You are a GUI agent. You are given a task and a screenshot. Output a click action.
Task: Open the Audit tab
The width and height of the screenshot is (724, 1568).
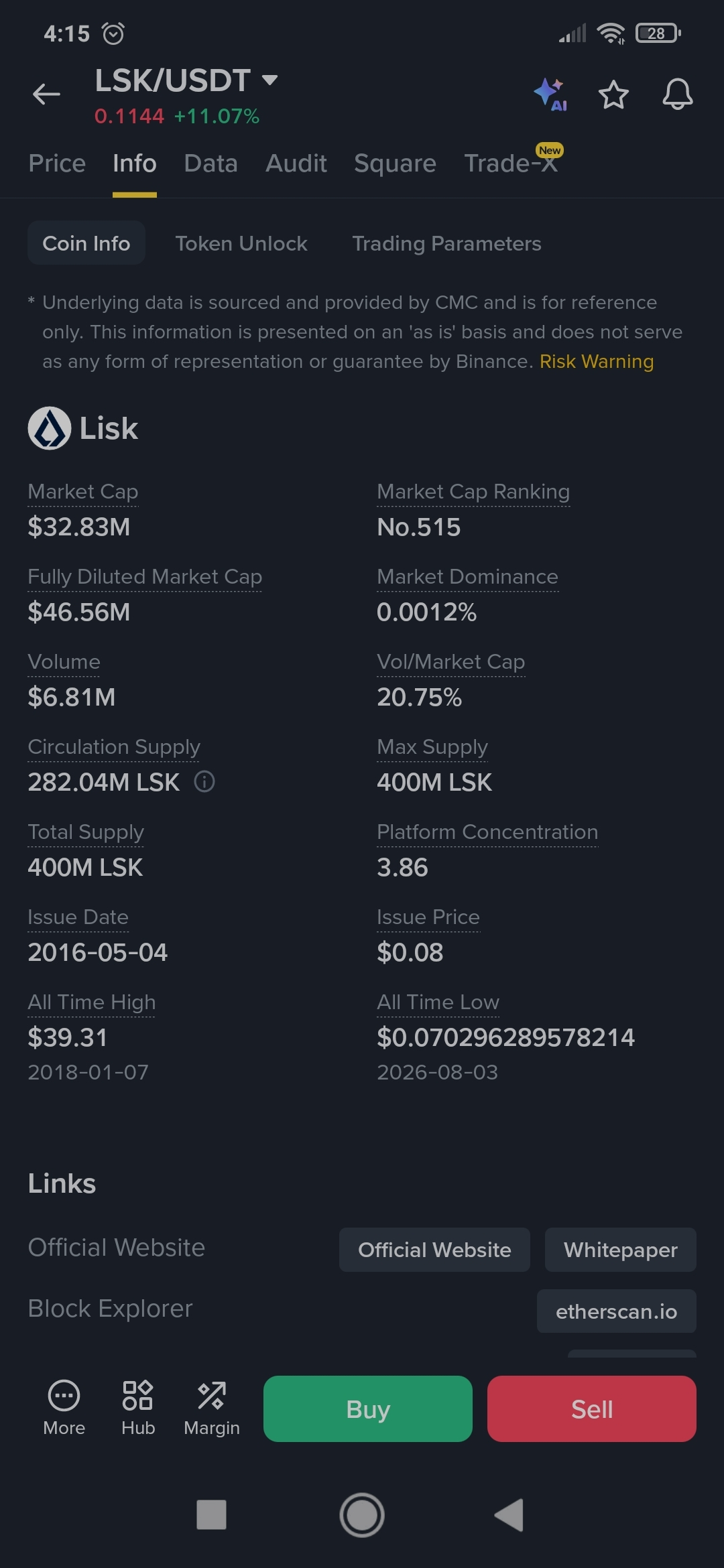click(x=296, y=164)
